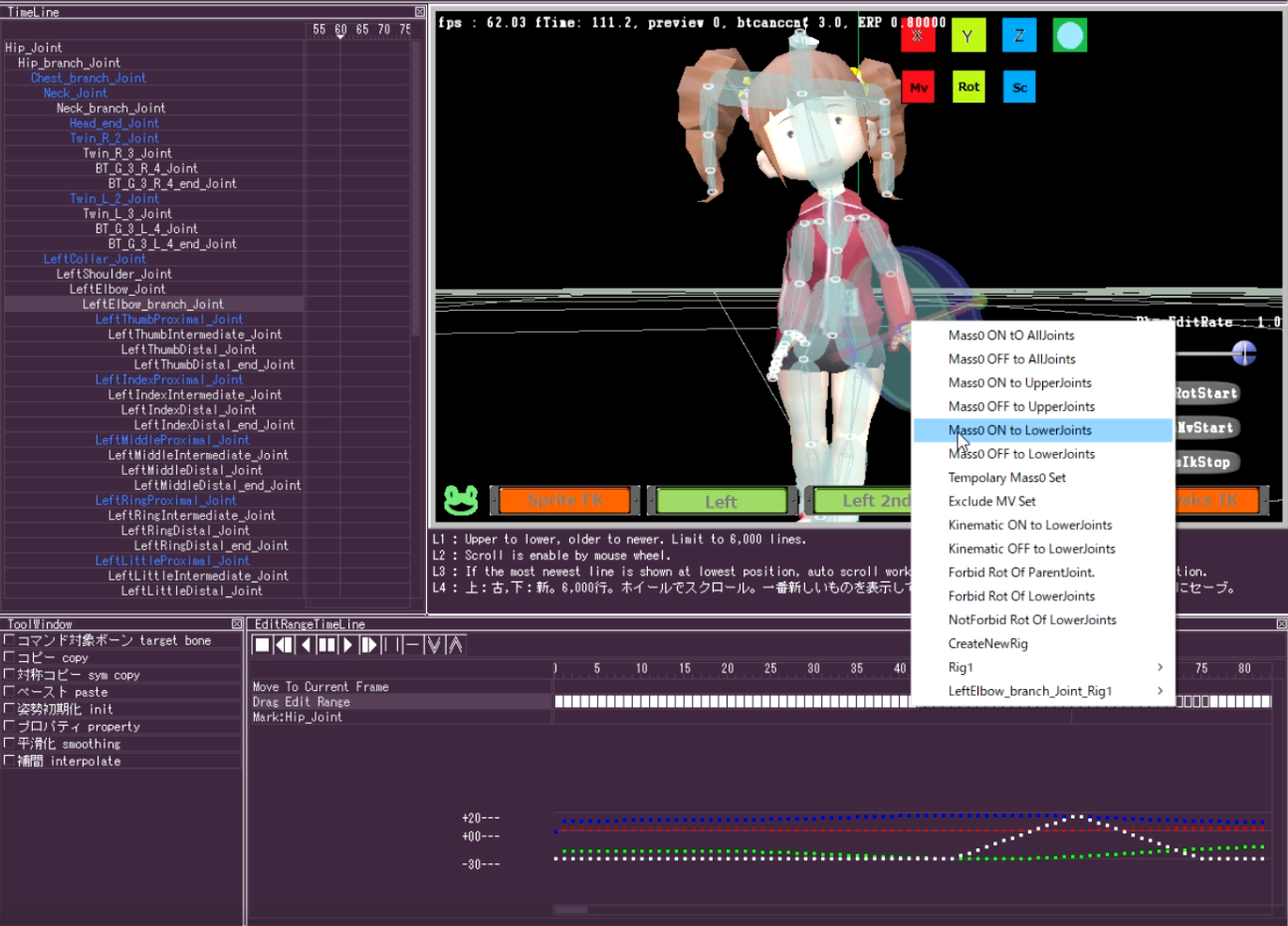Activate the Sc scale mode icon
The height and width of the screenshot is (926, 1288).
click(1019, 87)
